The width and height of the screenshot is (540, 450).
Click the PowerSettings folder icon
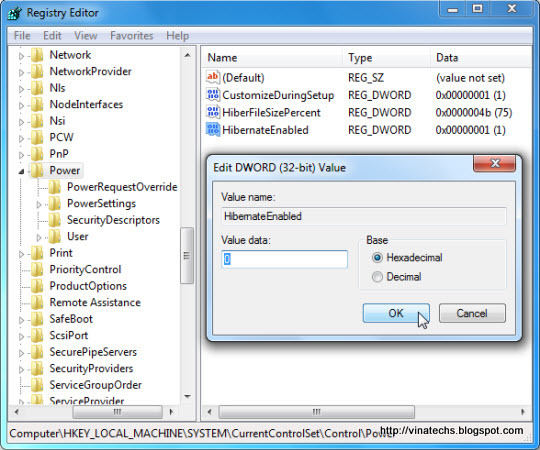click(x=55, y=203)
